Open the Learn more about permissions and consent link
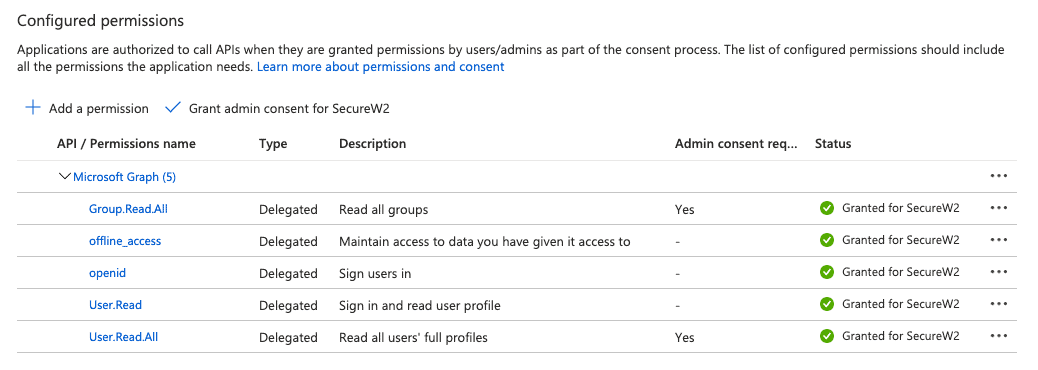Image resolution: width=1038 pixels, height=370 pixels. pyautogui.click(x=381, y=67)
